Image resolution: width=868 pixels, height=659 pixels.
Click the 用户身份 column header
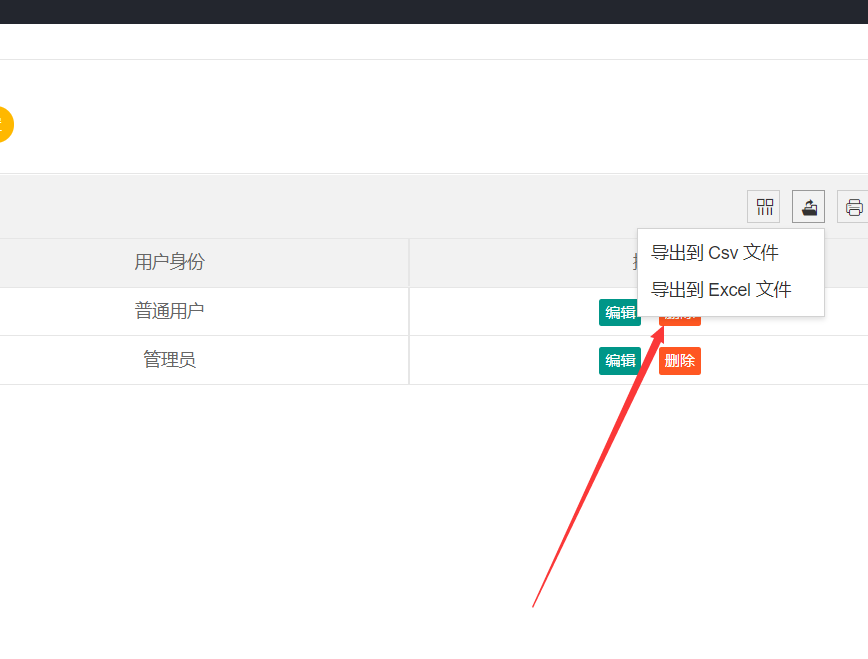coord(169,262)
